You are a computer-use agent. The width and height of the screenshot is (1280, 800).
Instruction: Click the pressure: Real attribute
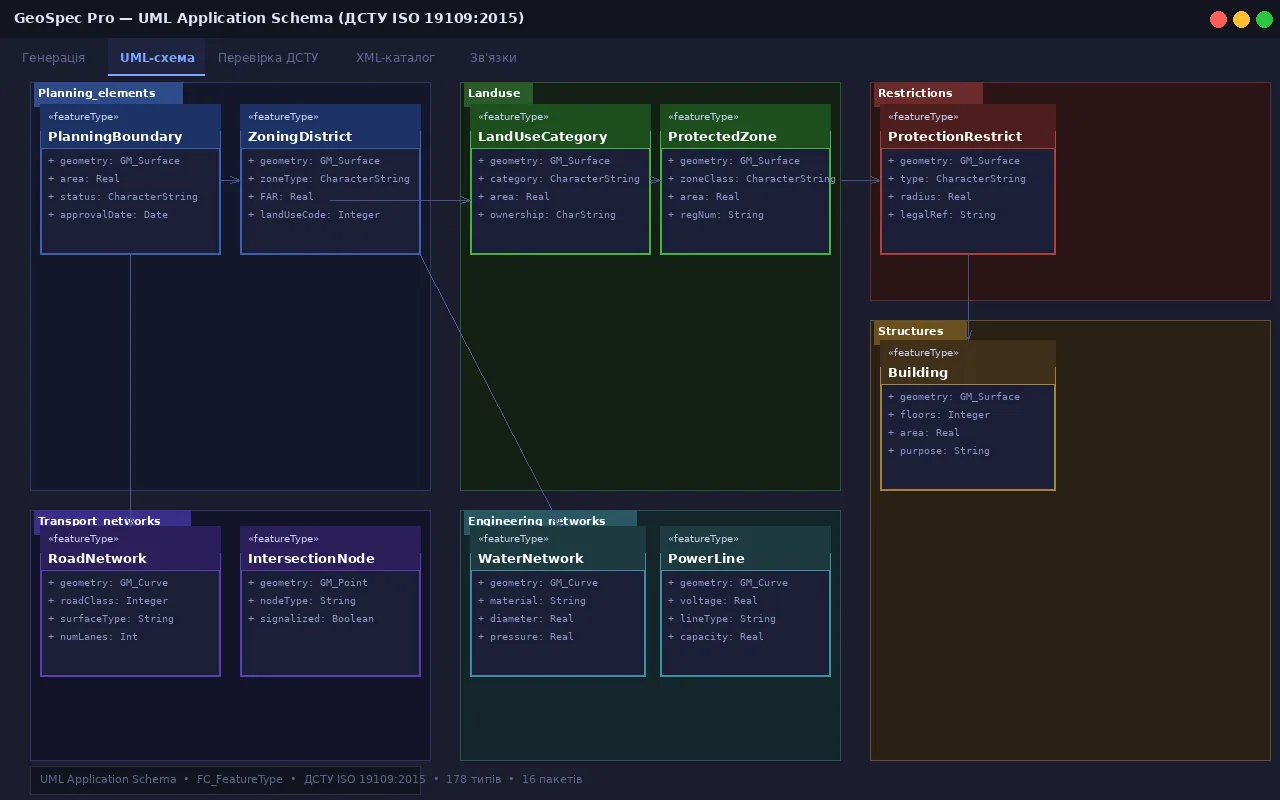click(526, 637)
